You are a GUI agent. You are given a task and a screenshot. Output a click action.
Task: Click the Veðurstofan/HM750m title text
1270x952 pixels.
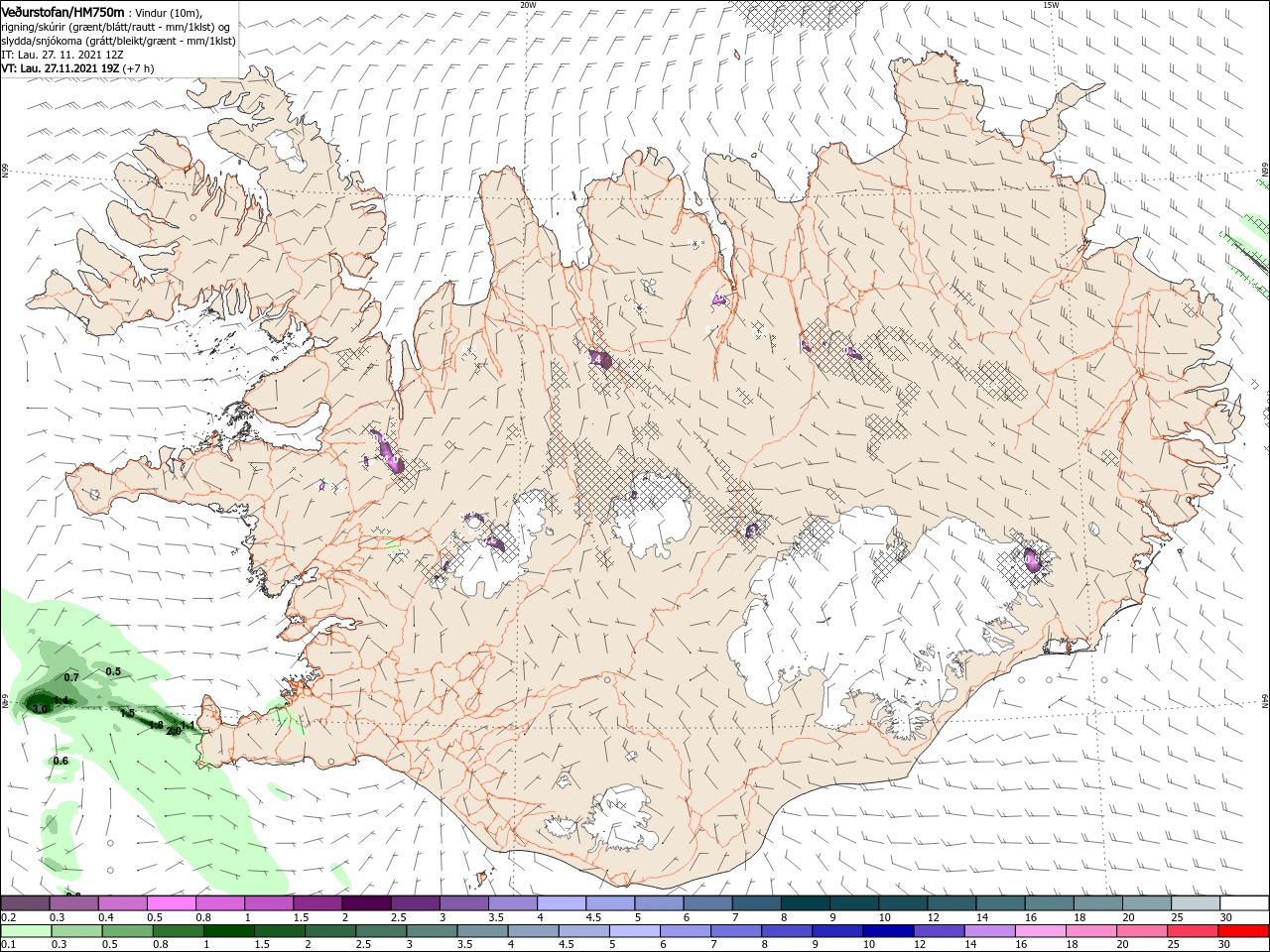[63, 11]
